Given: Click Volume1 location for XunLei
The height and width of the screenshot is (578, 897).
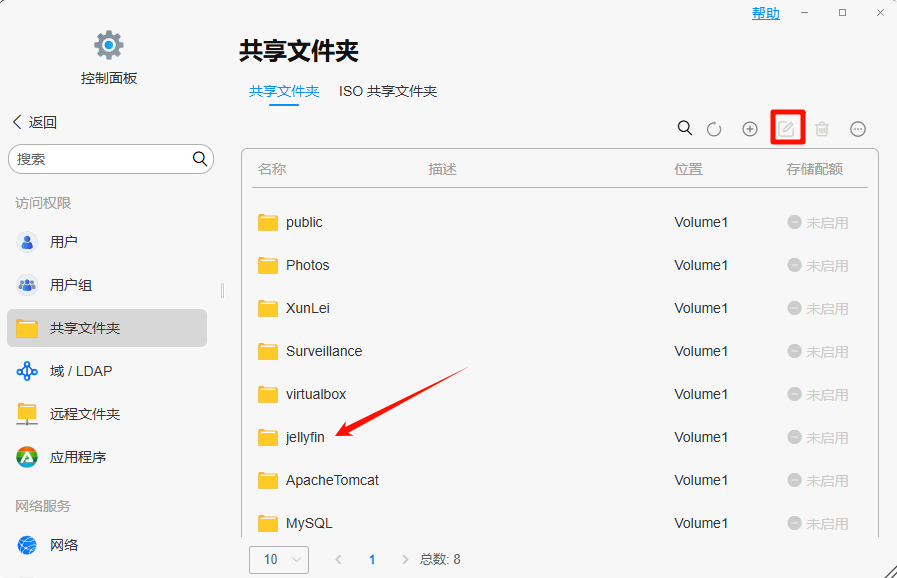Looking at the screenshot, I should (701, 308).
